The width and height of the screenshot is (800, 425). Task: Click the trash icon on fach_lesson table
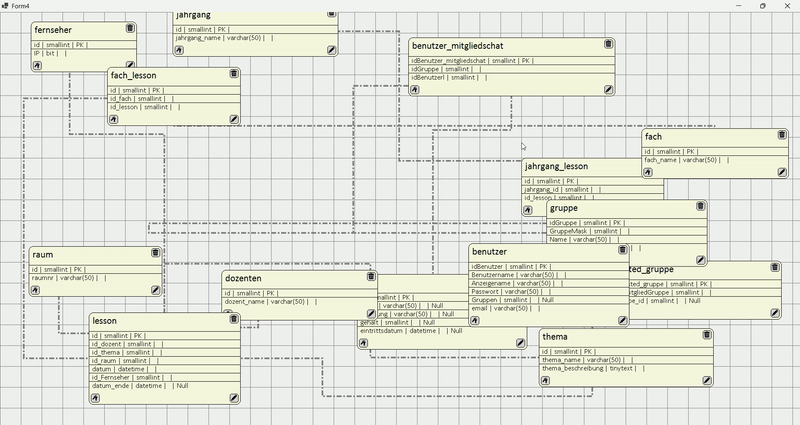(x=234, y=74)
